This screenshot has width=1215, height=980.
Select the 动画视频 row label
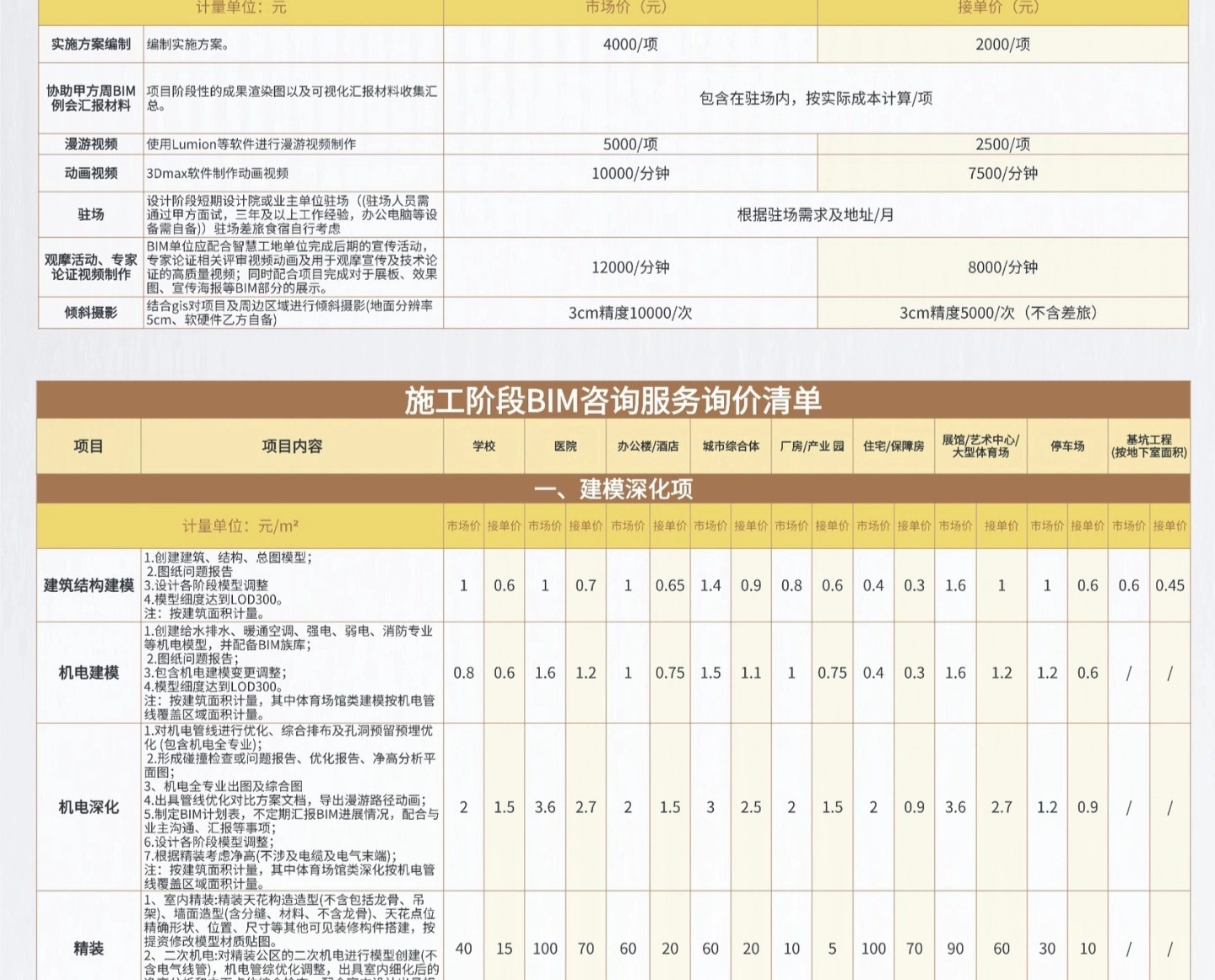[x=91, y=173]
